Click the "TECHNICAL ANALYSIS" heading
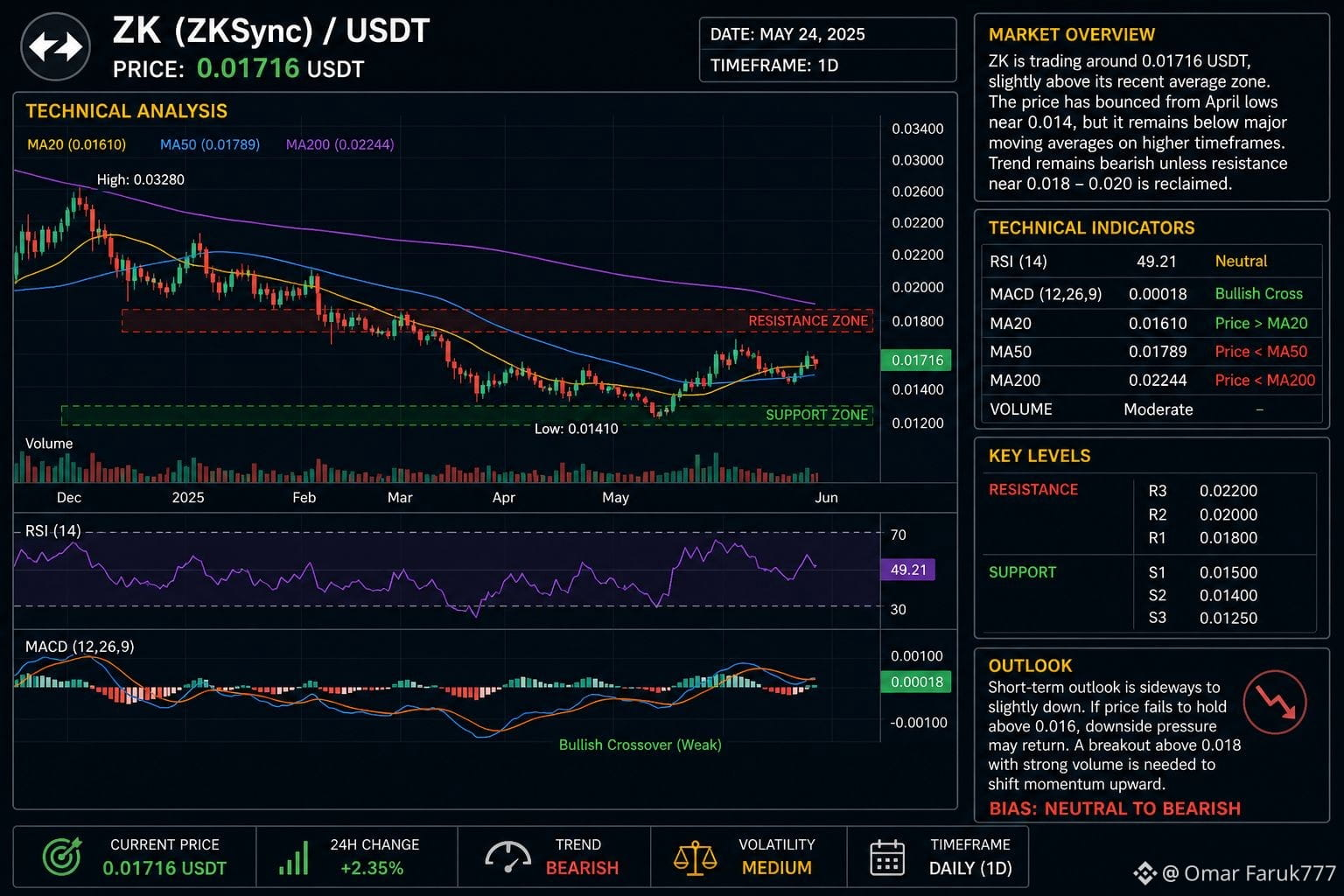The image size is (1344, 896). click(x=127, y=111)
